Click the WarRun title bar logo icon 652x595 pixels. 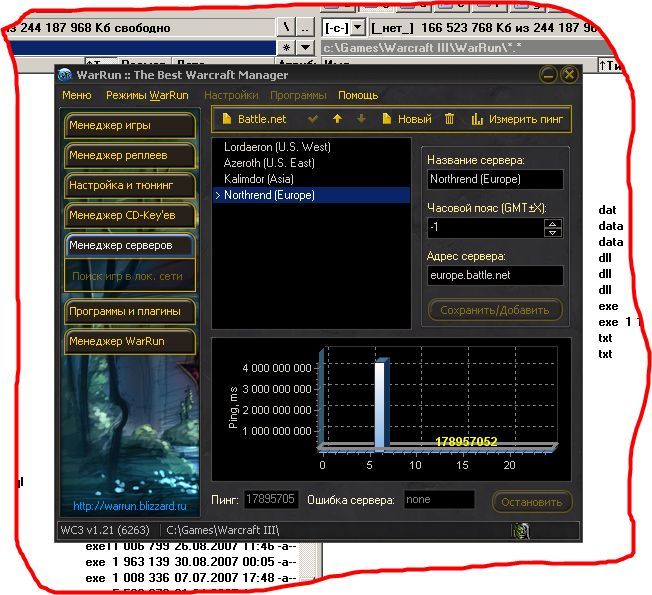[65, 75]
